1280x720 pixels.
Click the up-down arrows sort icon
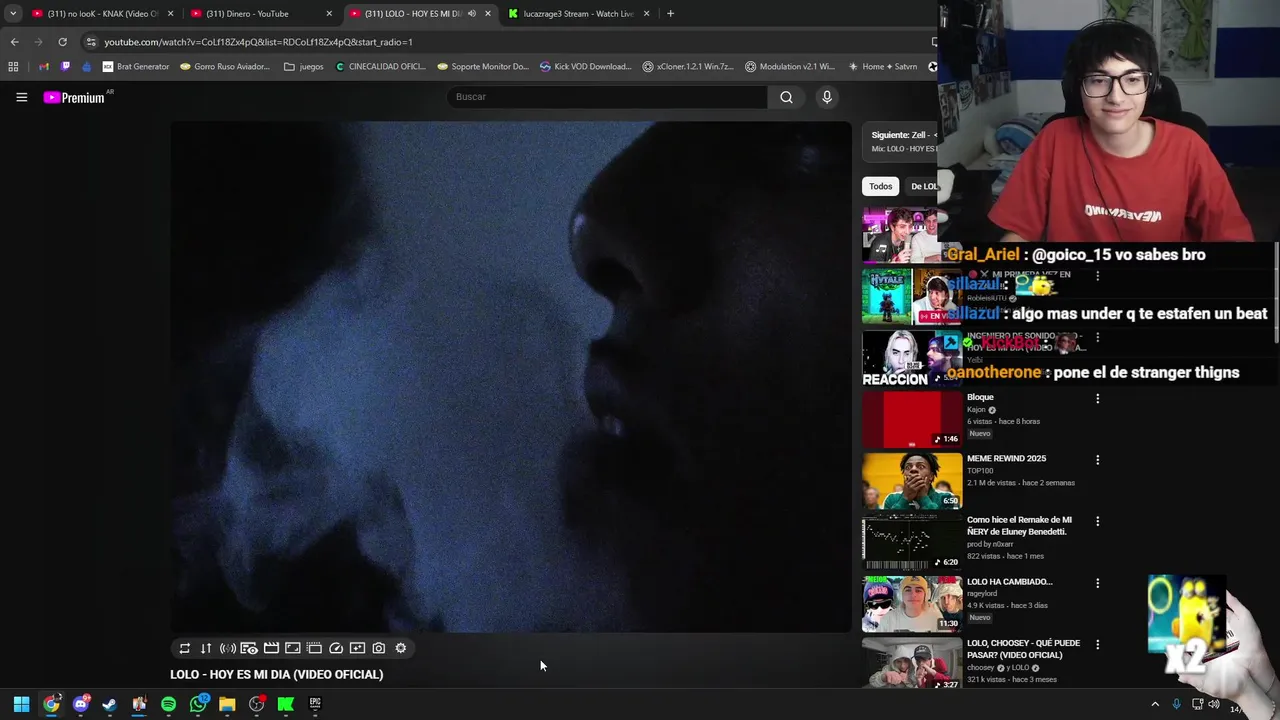206,648
